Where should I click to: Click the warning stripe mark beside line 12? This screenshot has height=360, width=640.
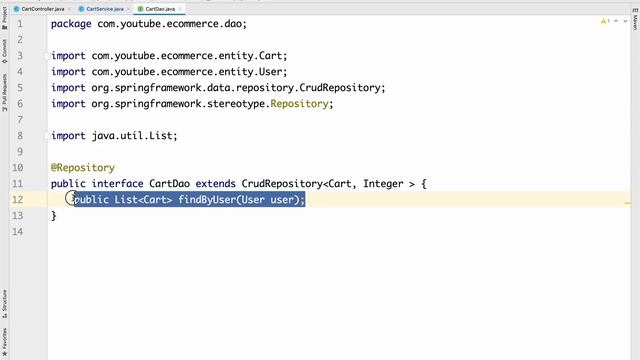(x=627, y=202)
